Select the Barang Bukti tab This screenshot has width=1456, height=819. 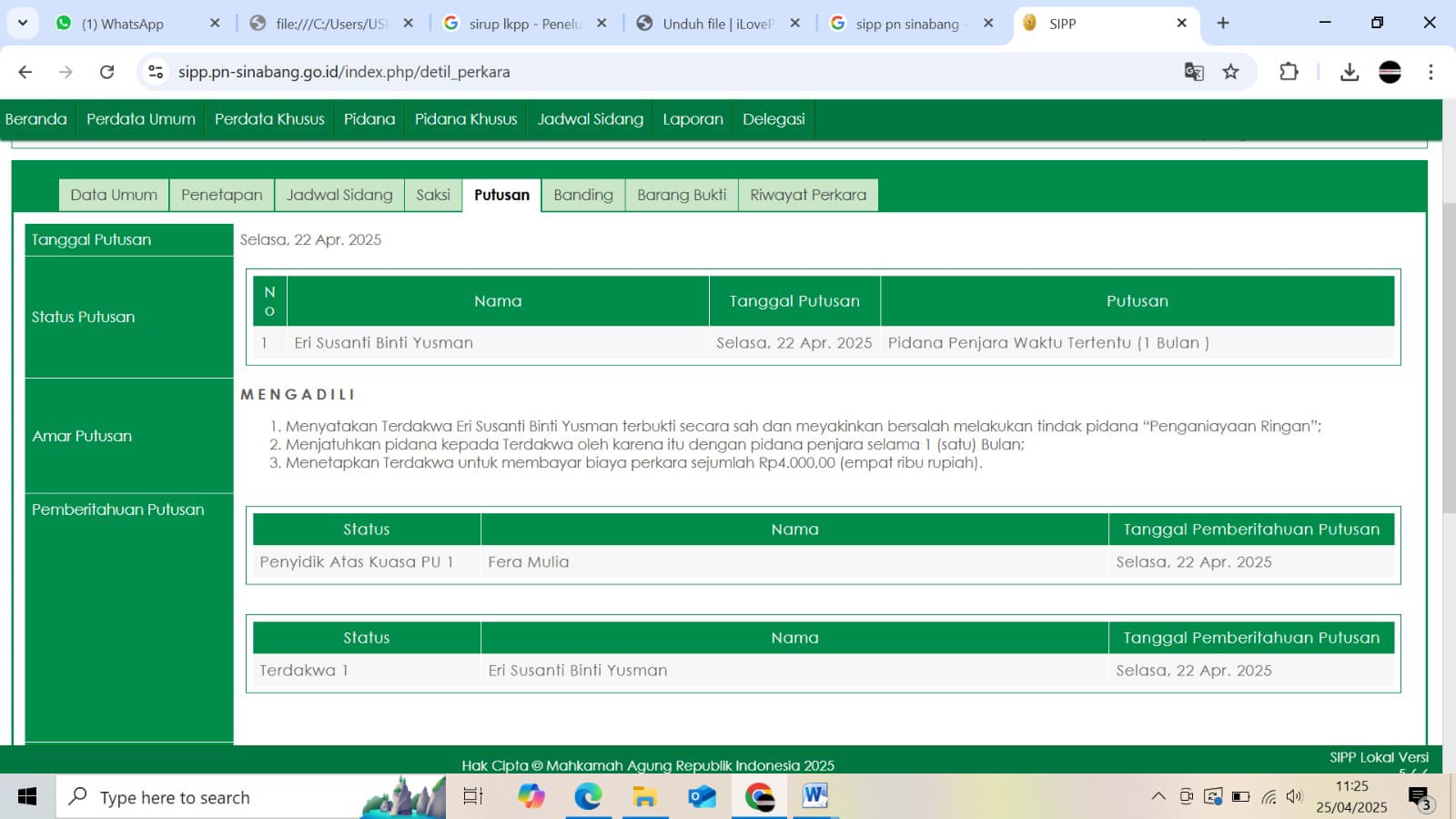pos(682,195)
